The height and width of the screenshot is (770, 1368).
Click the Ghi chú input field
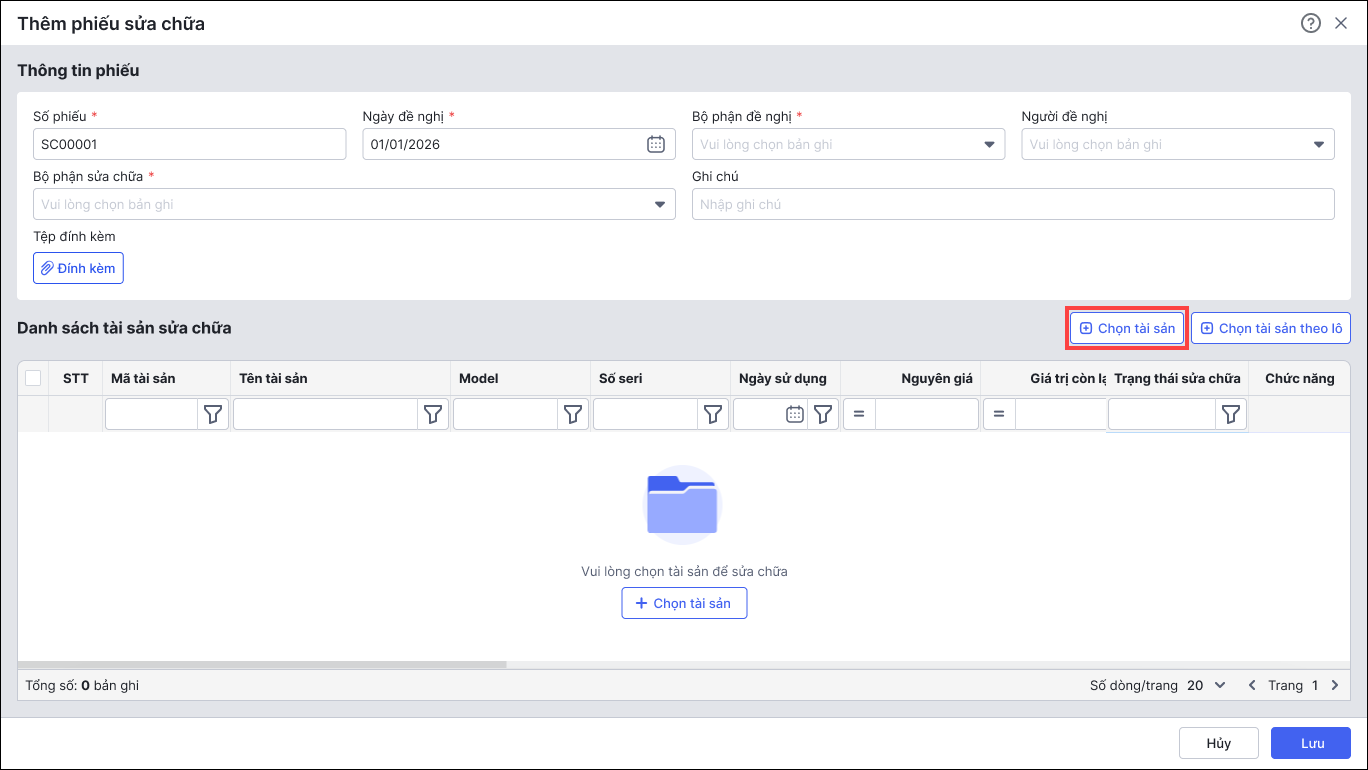click(1012, 204)
